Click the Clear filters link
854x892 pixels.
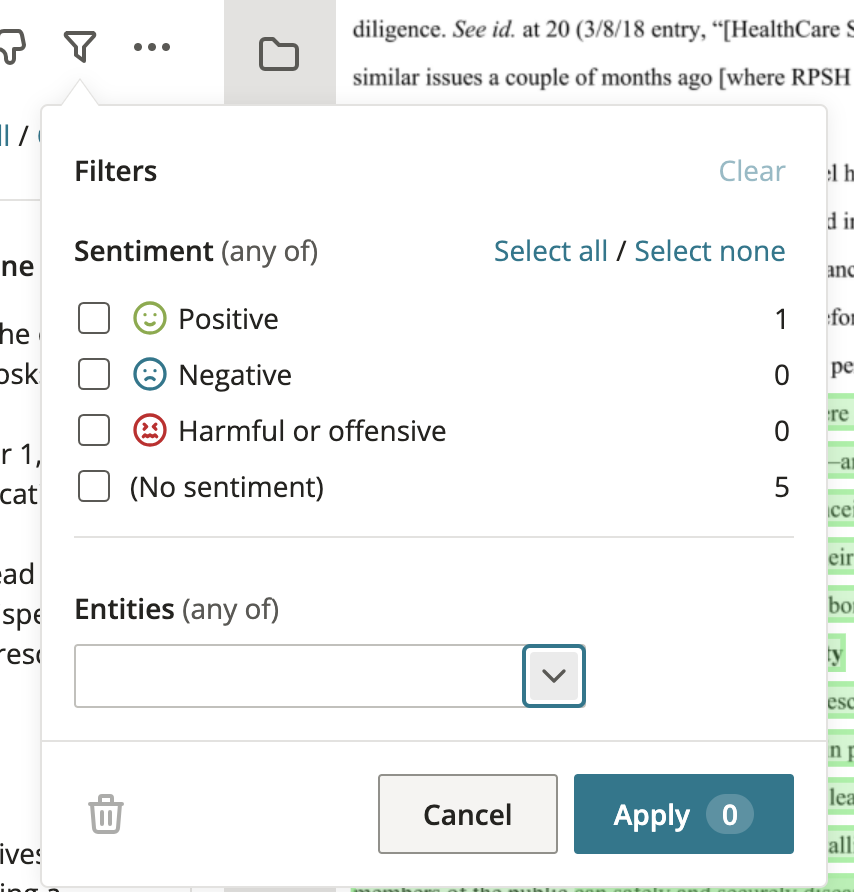[x=752, y=171]
